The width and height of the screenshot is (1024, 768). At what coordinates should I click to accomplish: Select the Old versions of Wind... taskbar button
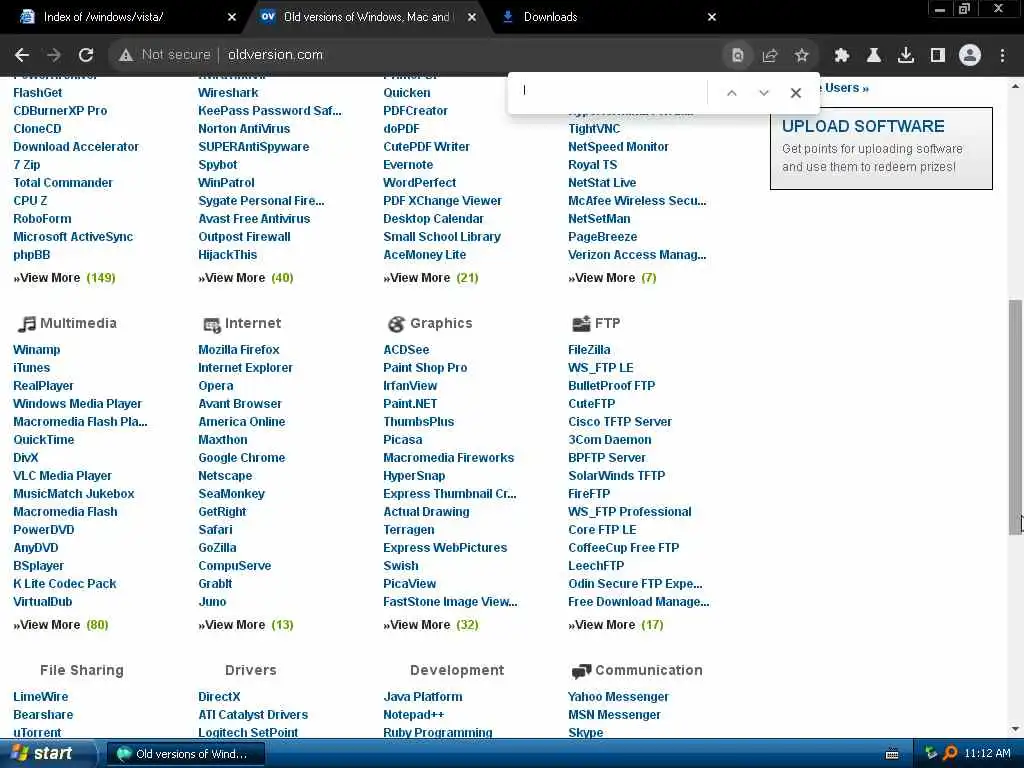coord(185,754)
